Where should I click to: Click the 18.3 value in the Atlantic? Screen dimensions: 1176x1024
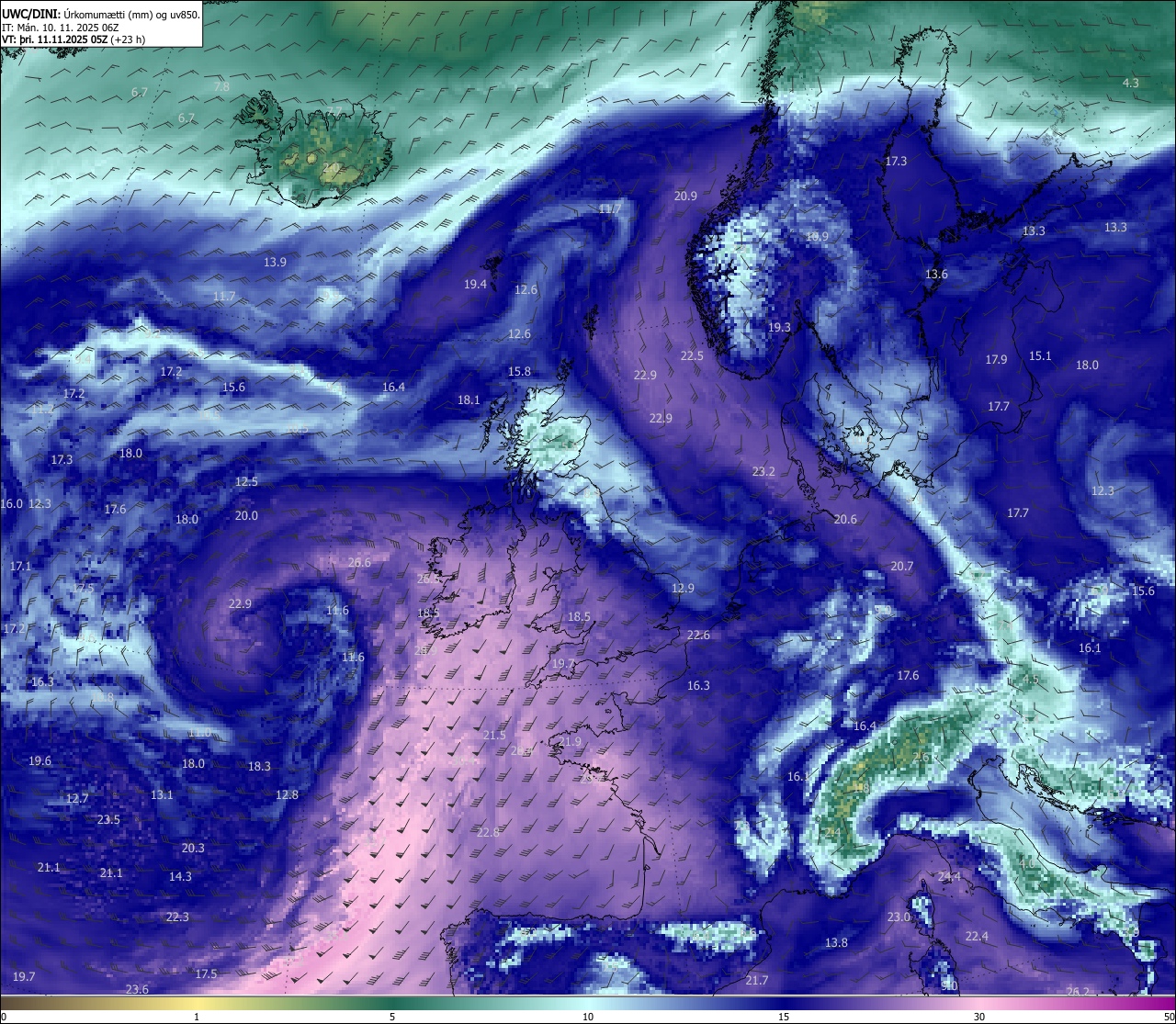(x=259, y=766)
